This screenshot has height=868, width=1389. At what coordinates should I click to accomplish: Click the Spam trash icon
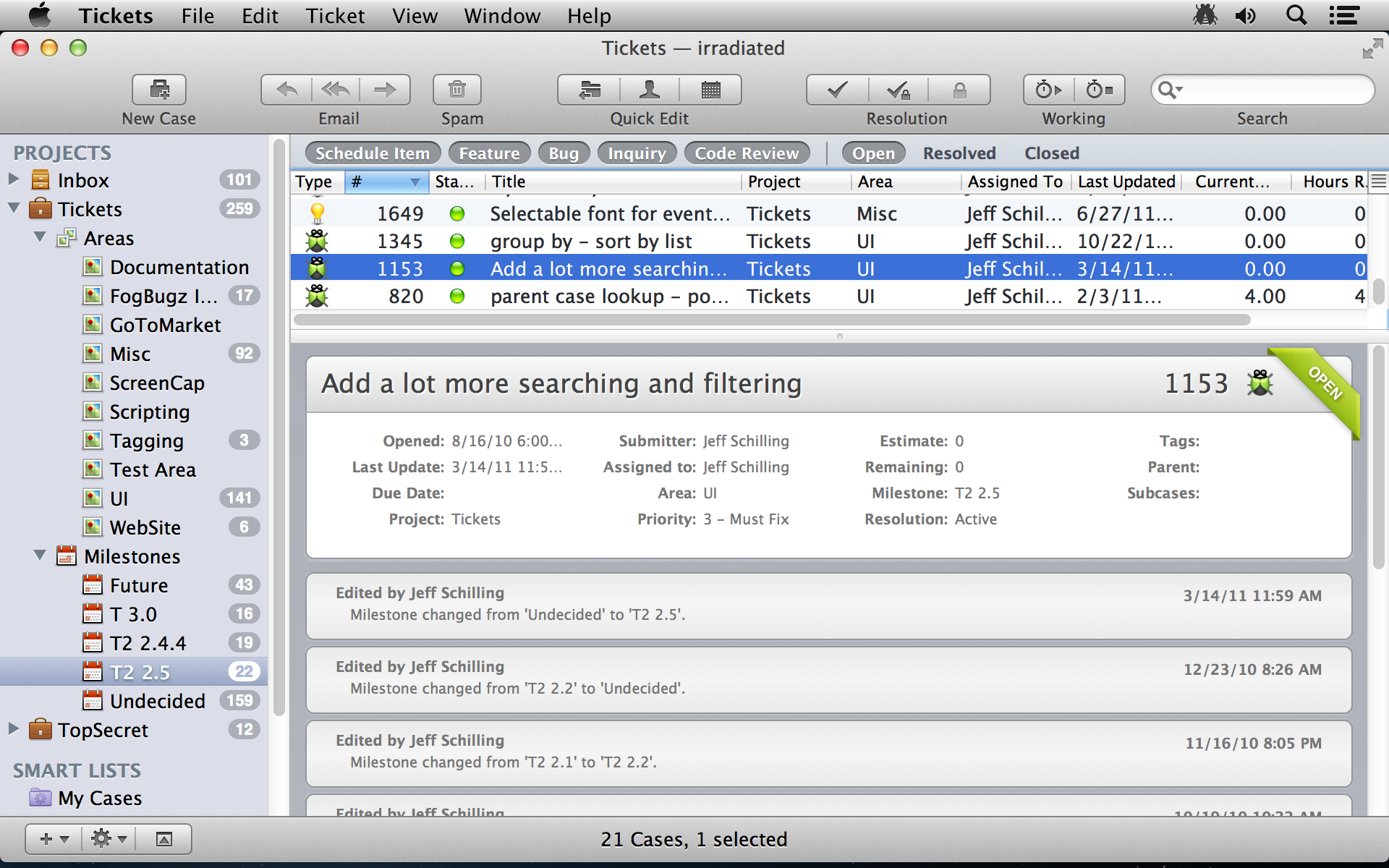click(456, 90)
